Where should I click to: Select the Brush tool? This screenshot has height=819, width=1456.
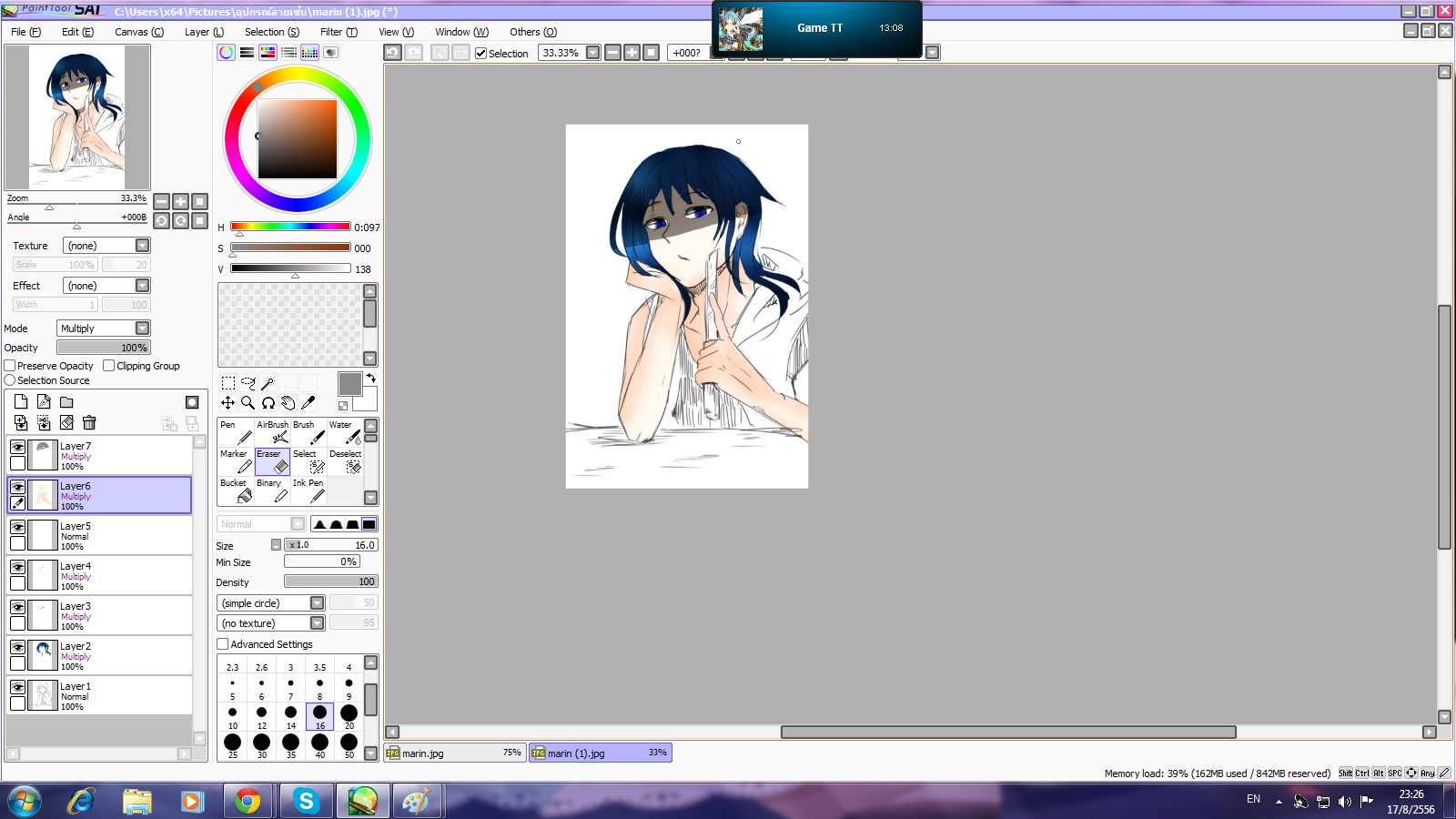click(308, 432)
